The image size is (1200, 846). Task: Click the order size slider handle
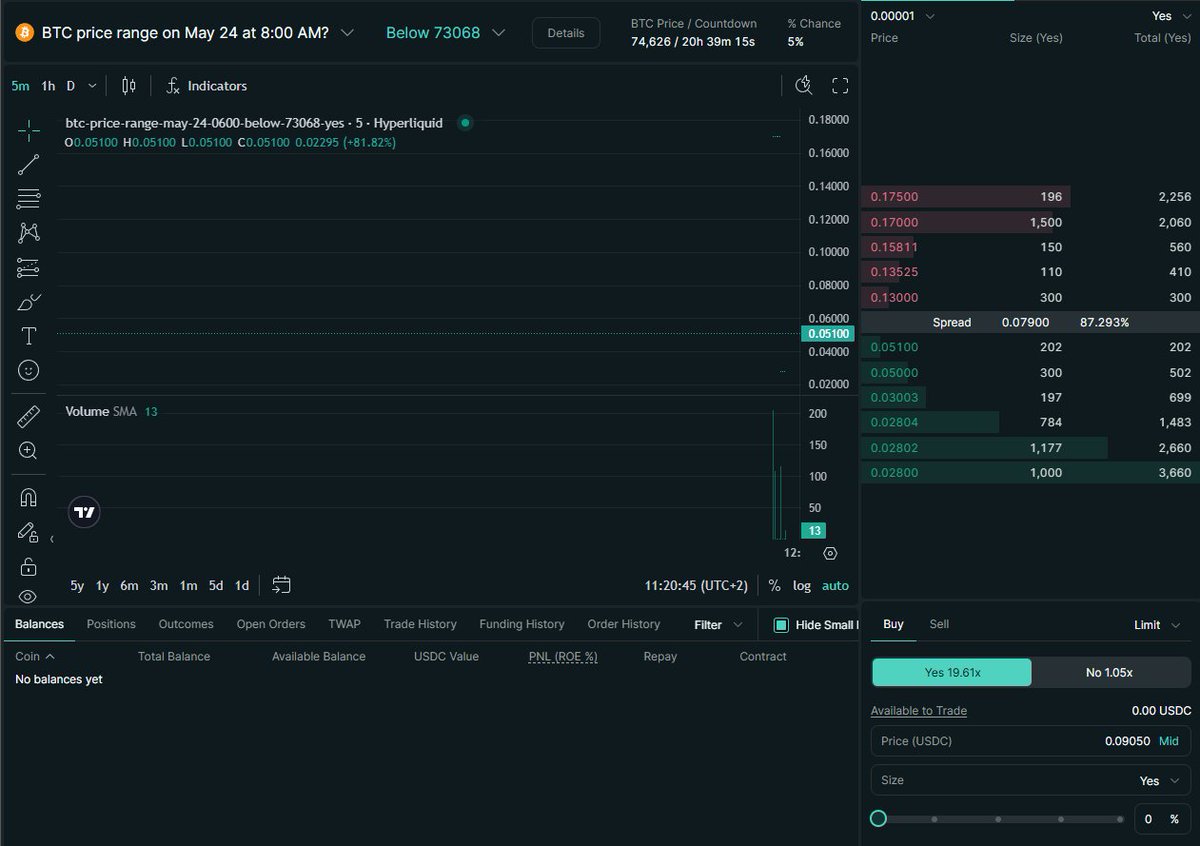pos(878,819)
